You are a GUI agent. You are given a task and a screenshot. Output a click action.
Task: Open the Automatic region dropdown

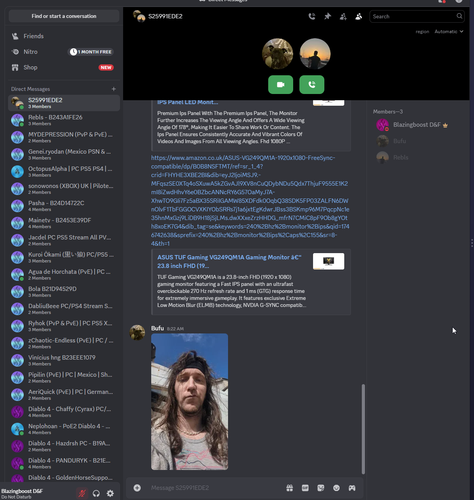[449, 32]
